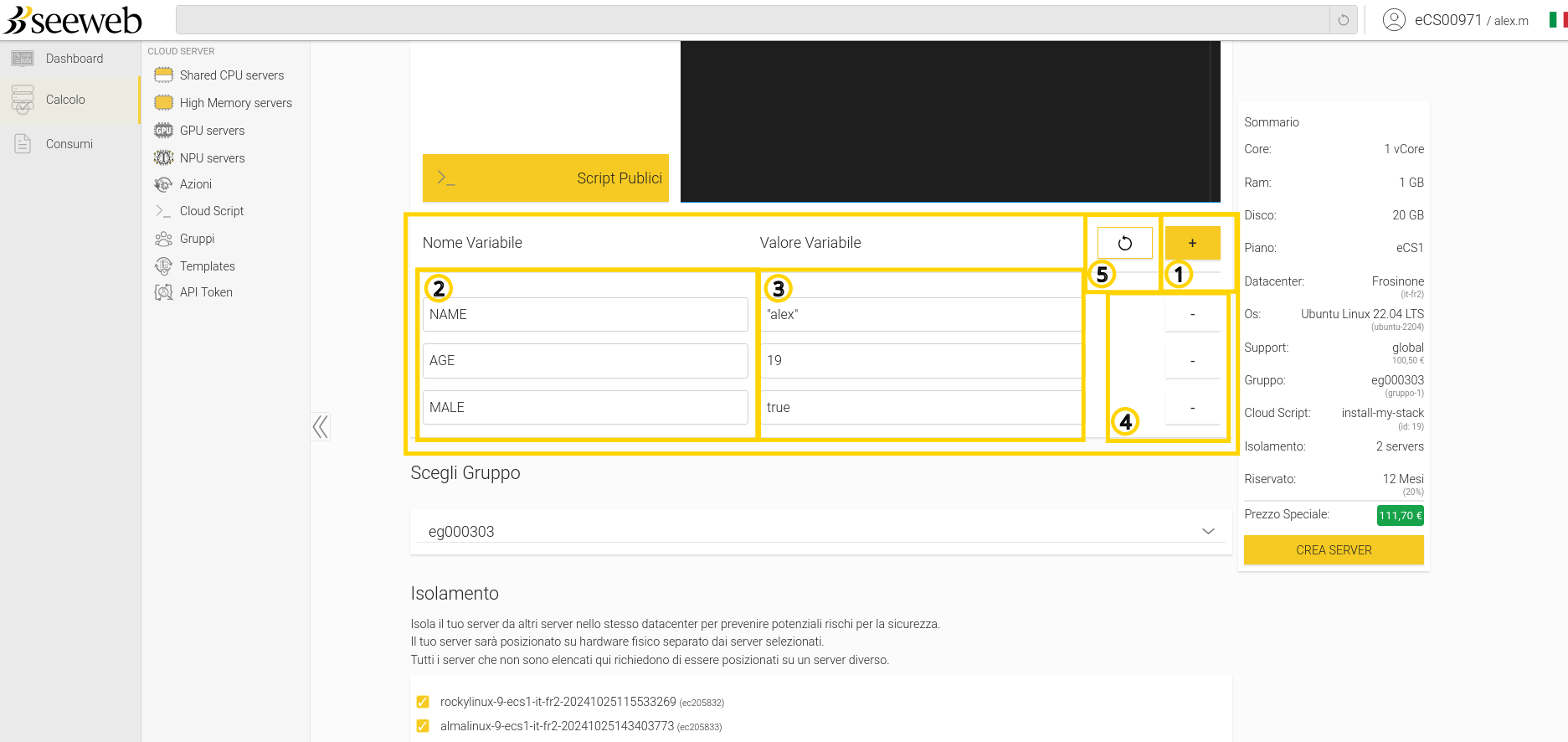The height and width of the screenshot is (742, 1568).
Task: Click the MALE variable name field
Action: point(585,408)
